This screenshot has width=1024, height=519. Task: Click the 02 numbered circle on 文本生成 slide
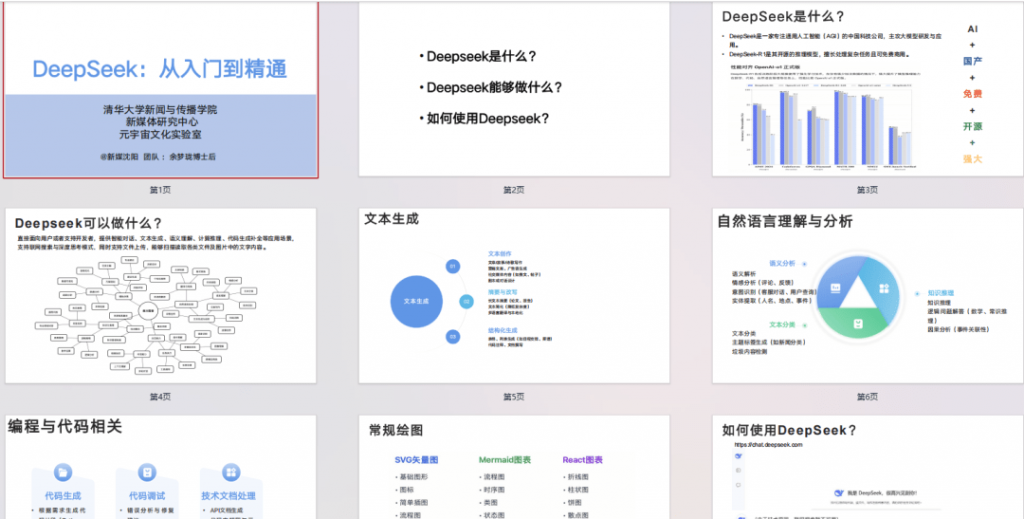(466, 301)
